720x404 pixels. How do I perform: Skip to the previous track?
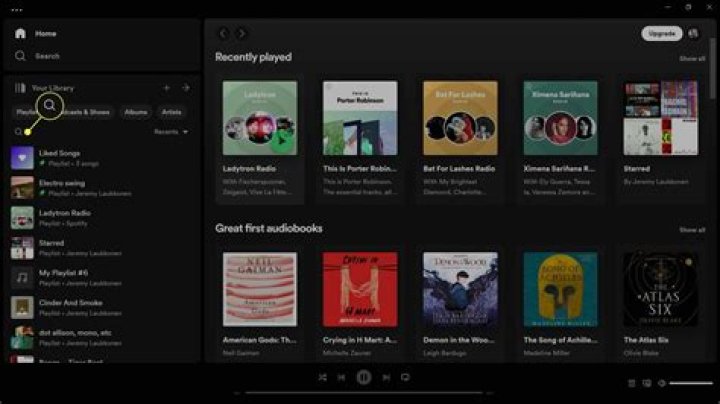pyautogui.click(x=341, y=377)
